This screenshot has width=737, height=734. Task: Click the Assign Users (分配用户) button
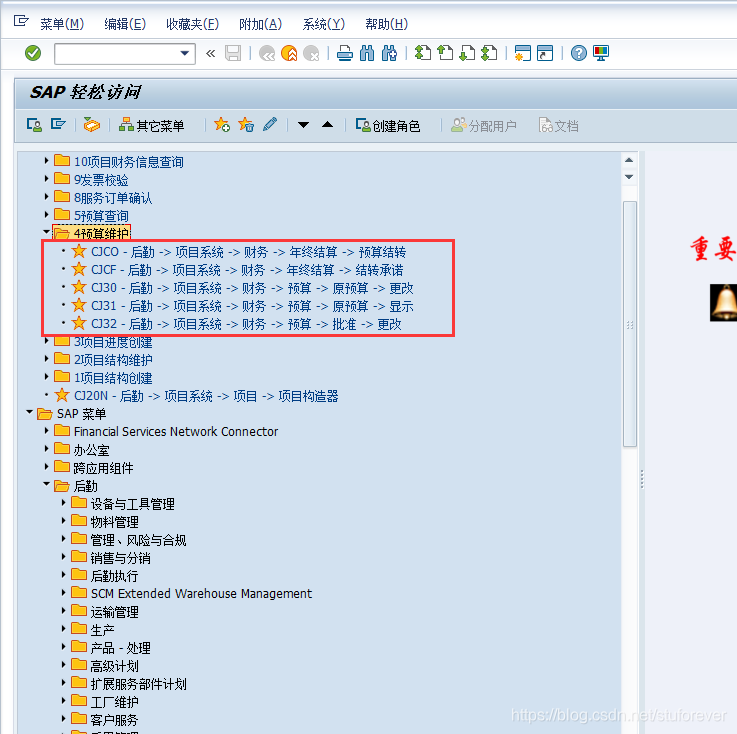tap(484, 125)
